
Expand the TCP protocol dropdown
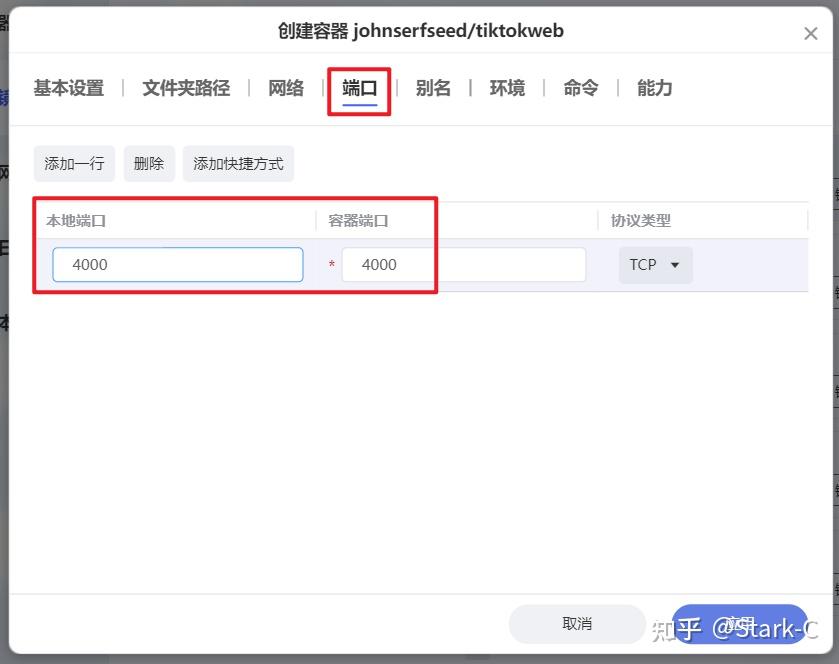coord(655,265)
